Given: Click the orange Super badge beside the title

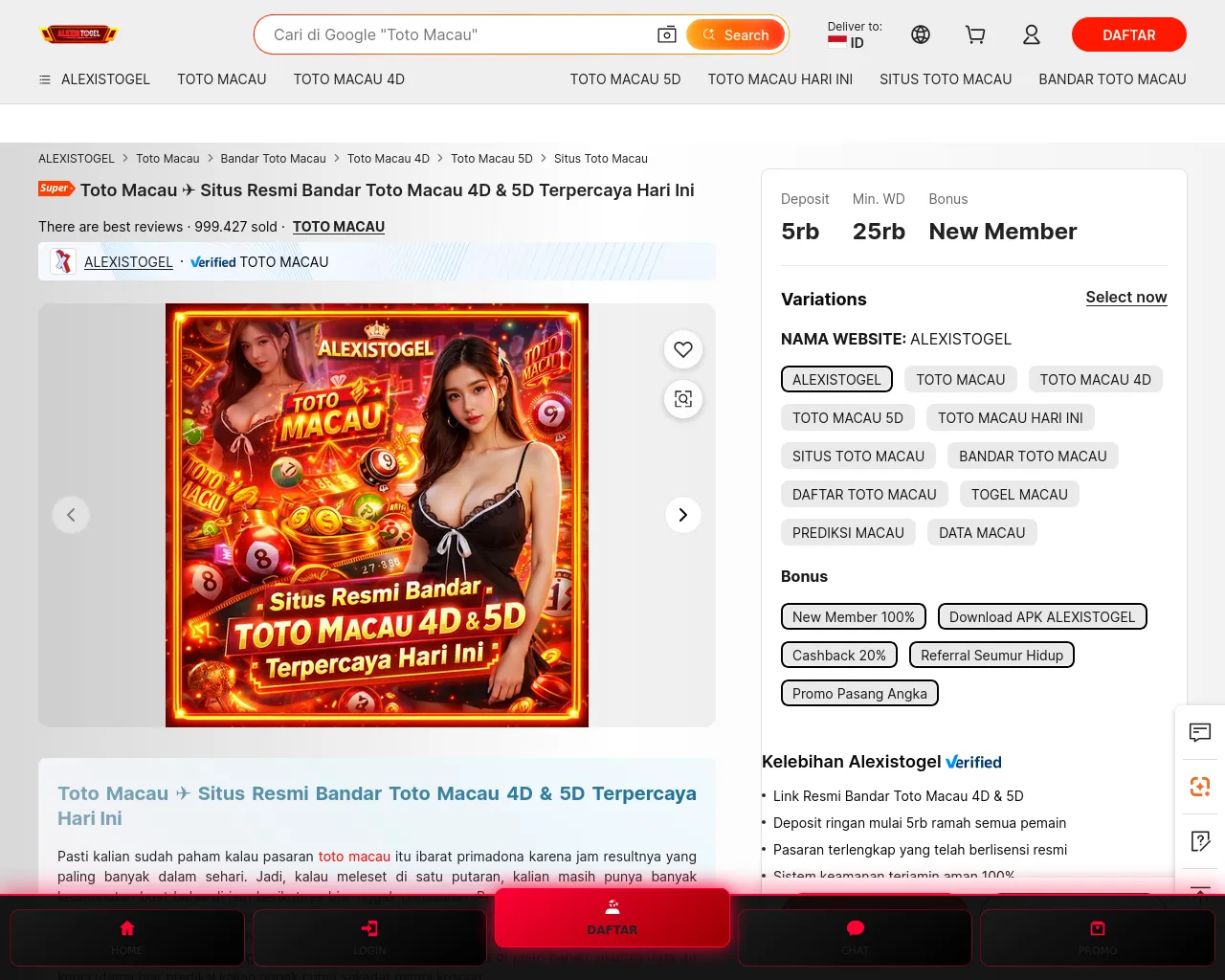Looking at the screenshot, I should (x=56, y=189).
